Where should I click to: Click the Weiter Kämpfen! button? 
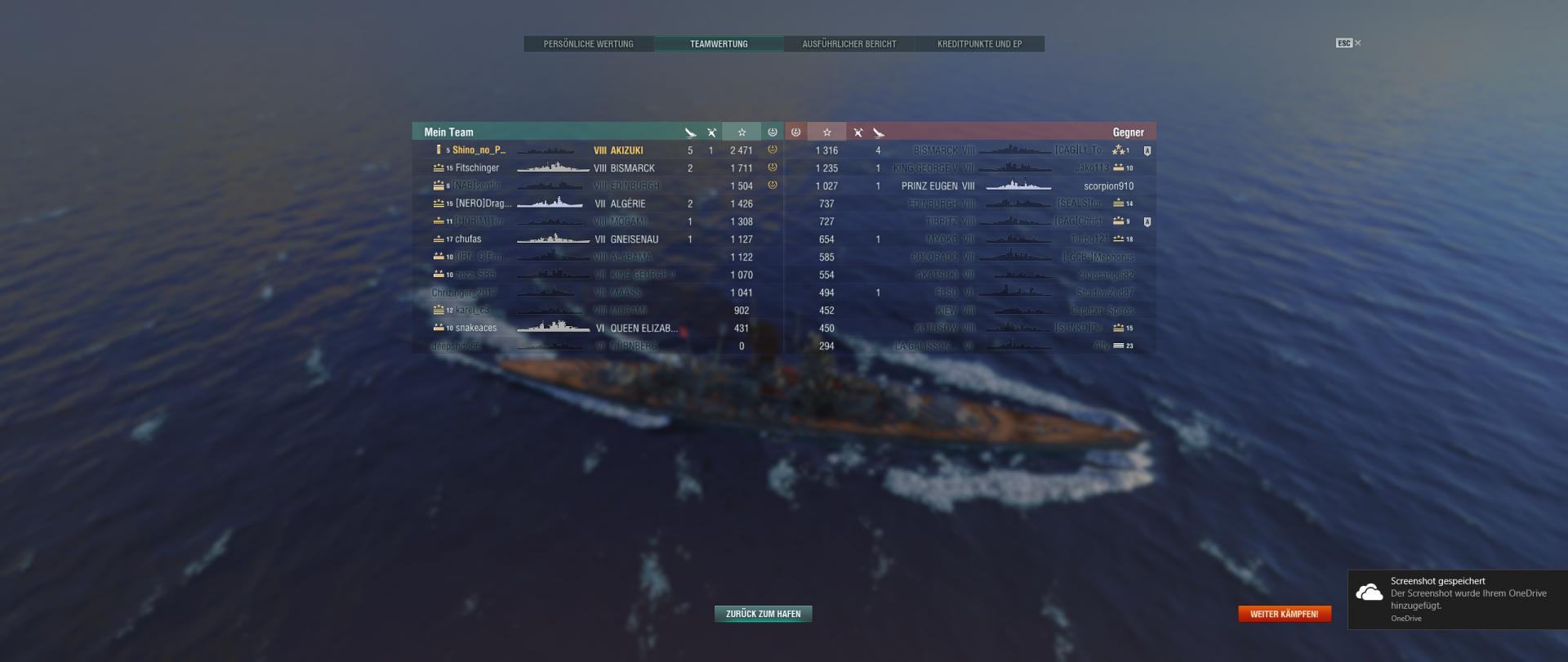click(x=1285, y=614)
